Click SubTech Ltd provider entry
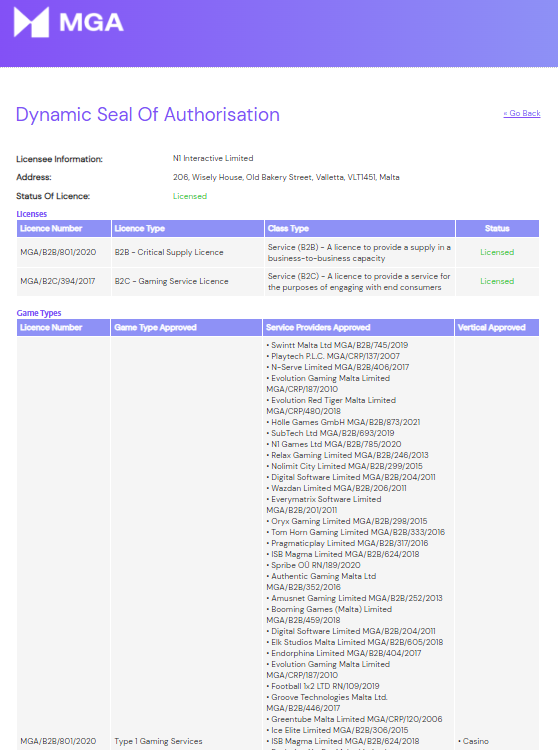This screenshot has height=750, width=558. point(330,433)
